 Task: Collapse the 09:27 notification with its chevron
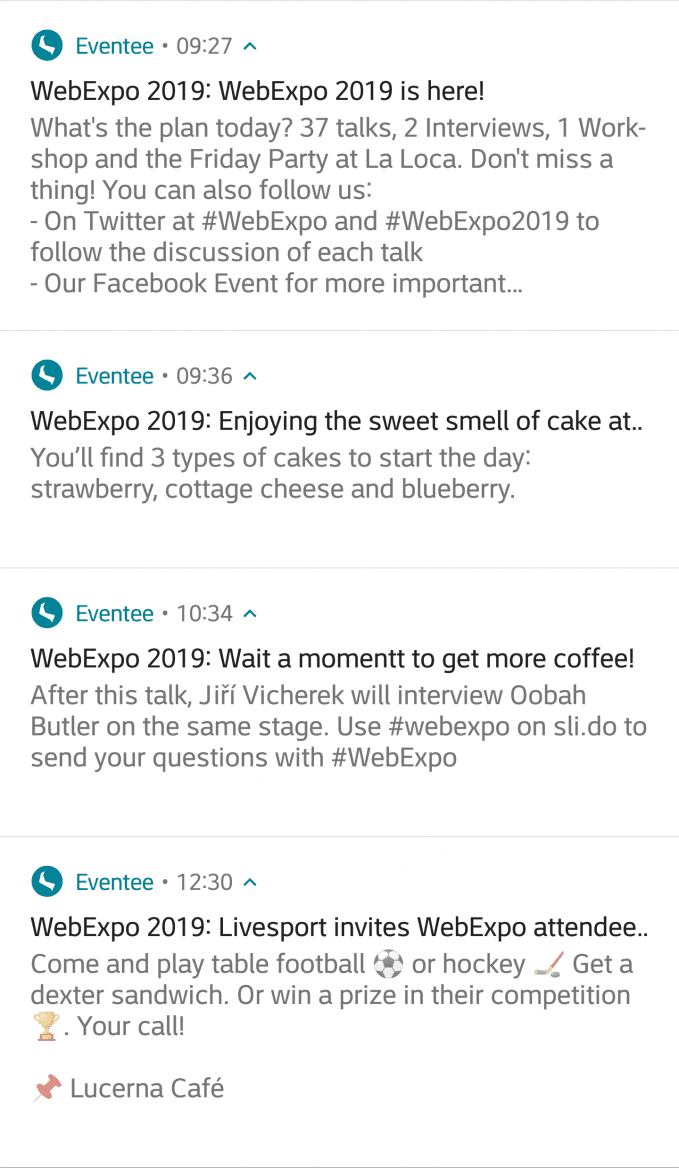click(250, 46)
